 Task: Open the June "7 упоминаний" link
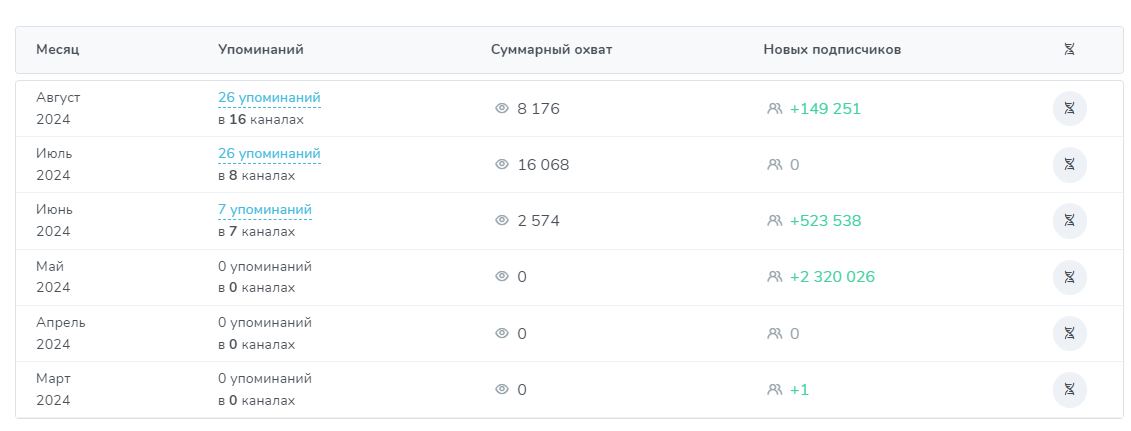(265, 210)
